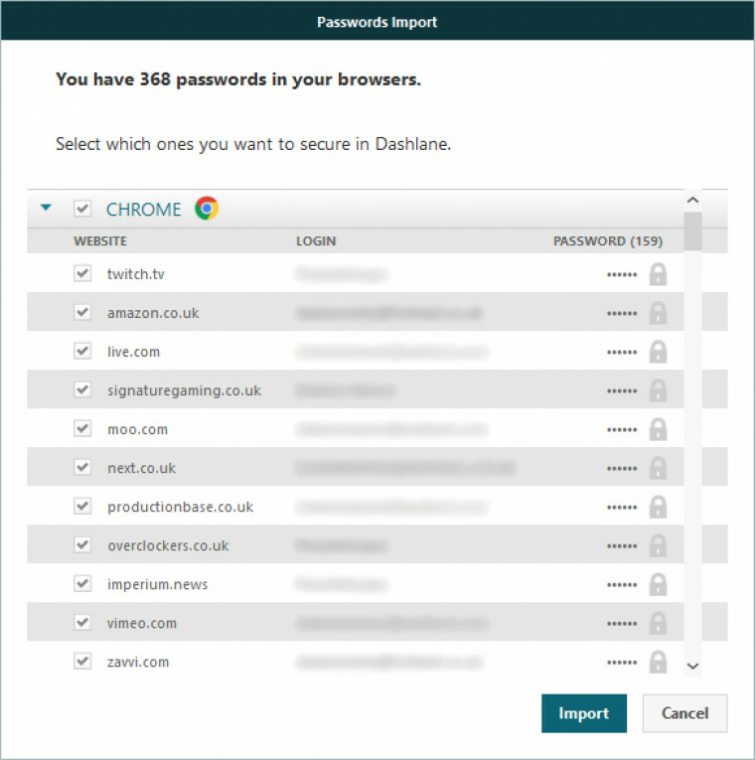The image size is (755, 760).
Task: Toggle the CHROME select-all checkbox
Action: (x=82, y=209)
